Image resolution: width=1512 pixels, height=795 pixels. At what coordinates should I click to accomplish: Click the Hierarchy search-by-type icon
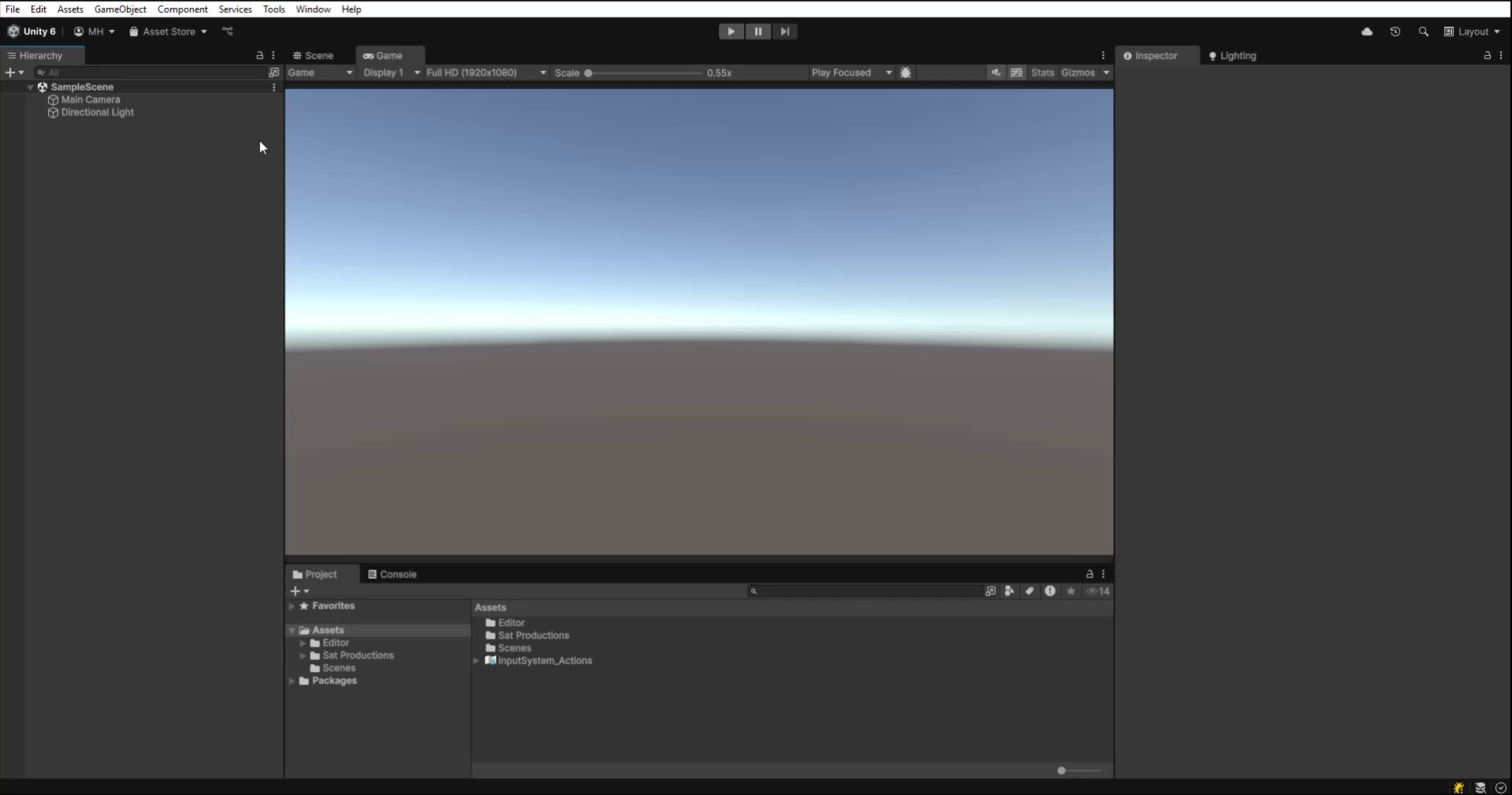pos(274,73)
